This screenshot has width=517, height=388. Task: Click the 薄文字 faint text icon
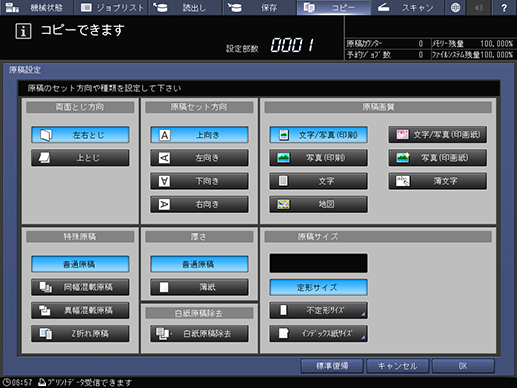pos(403,181)
